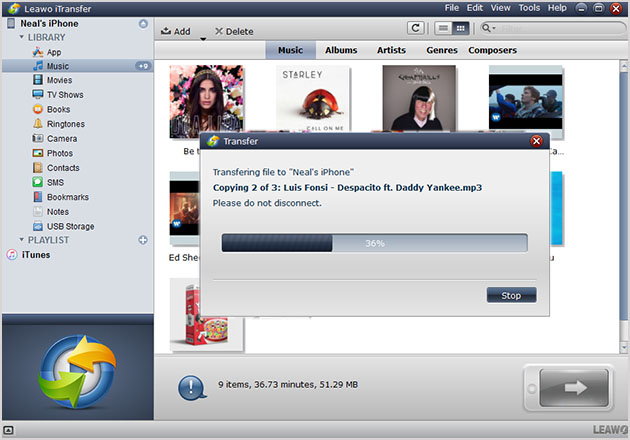The image size is (630, 440).
Task: Select the Starley Call On Me album
Action: (x=313, y=99)
